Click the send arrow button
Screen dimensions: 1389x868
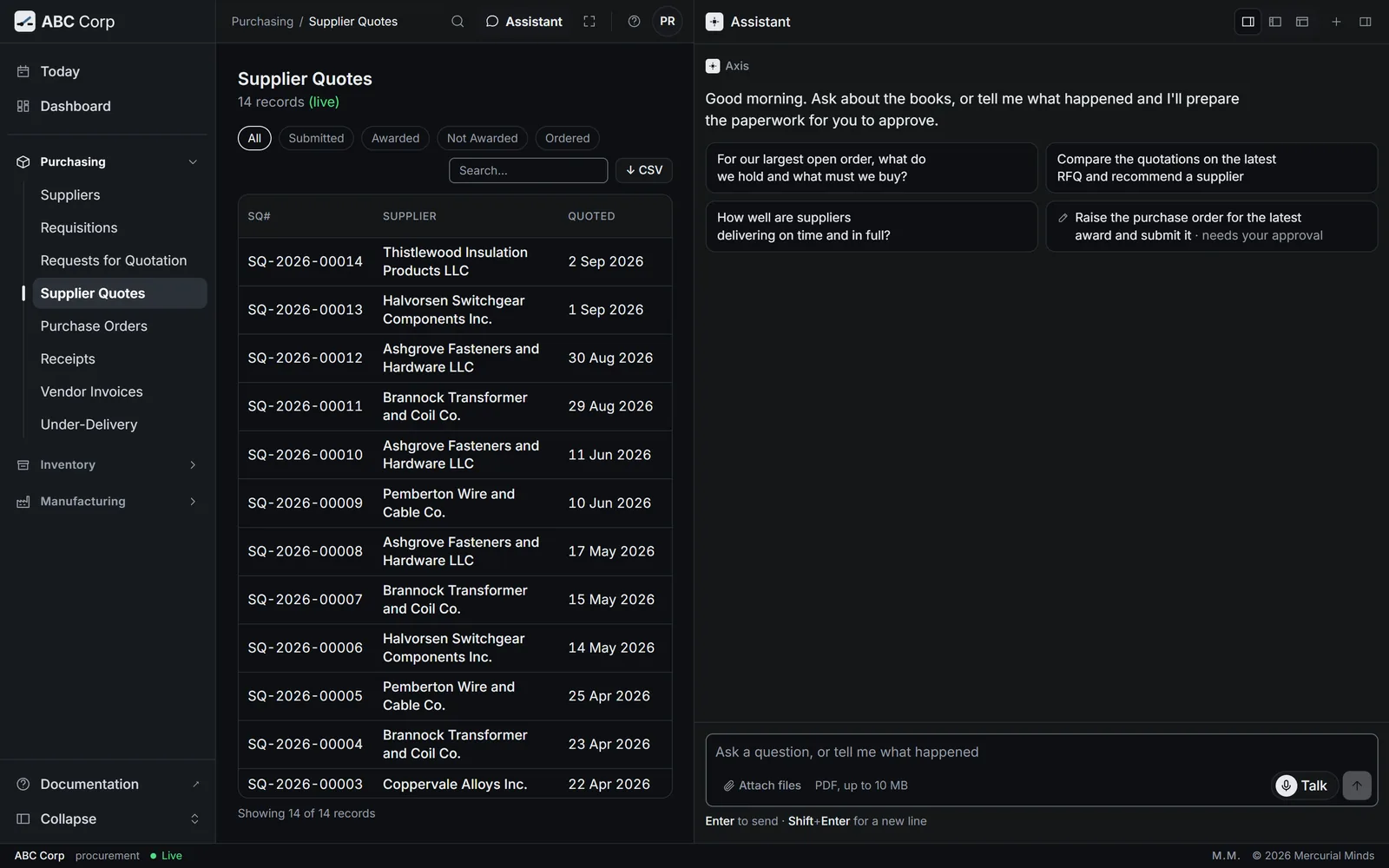(x=1357, y=786)
